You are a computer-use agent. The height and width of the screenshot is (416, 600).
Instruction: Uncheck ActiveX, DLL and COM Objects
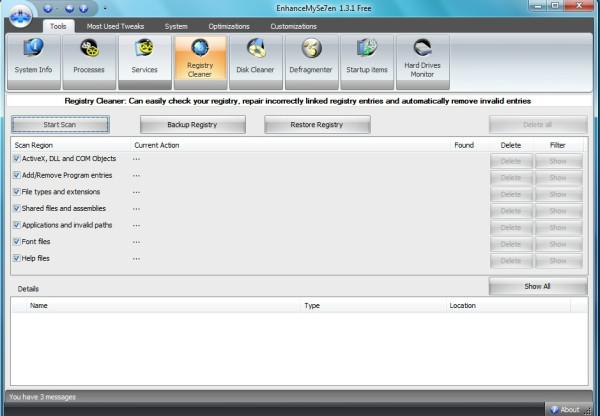17,159
